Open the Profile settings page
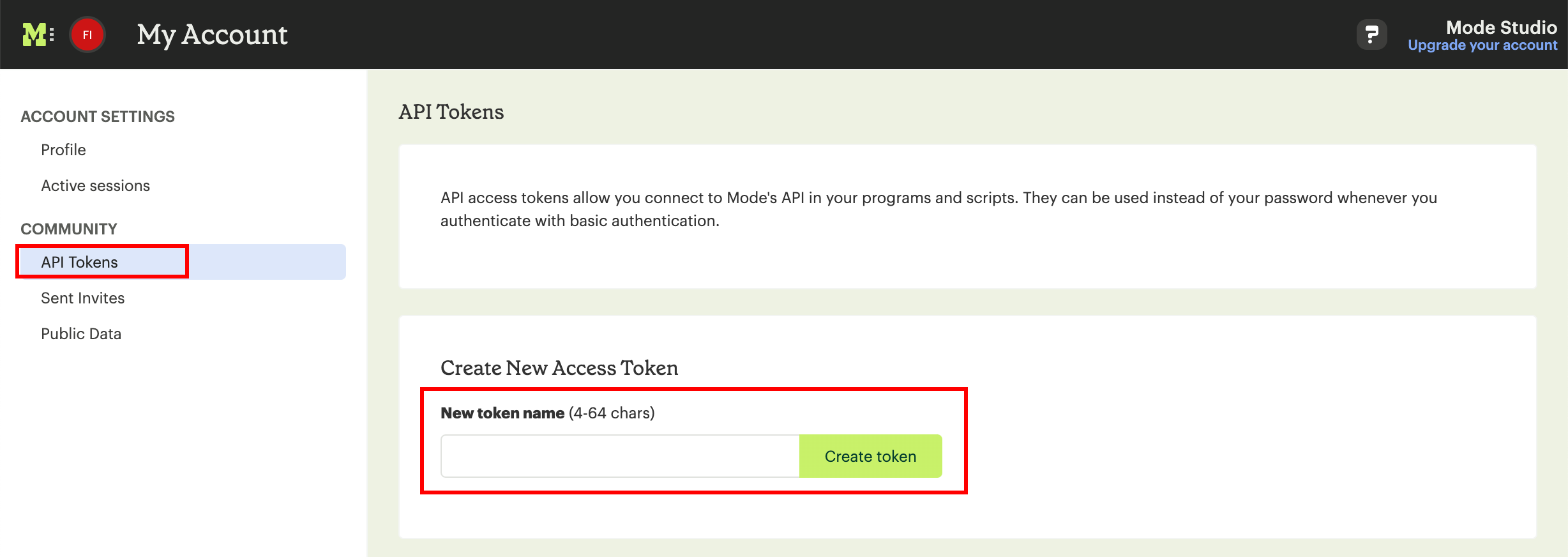 tap(63, 149)
